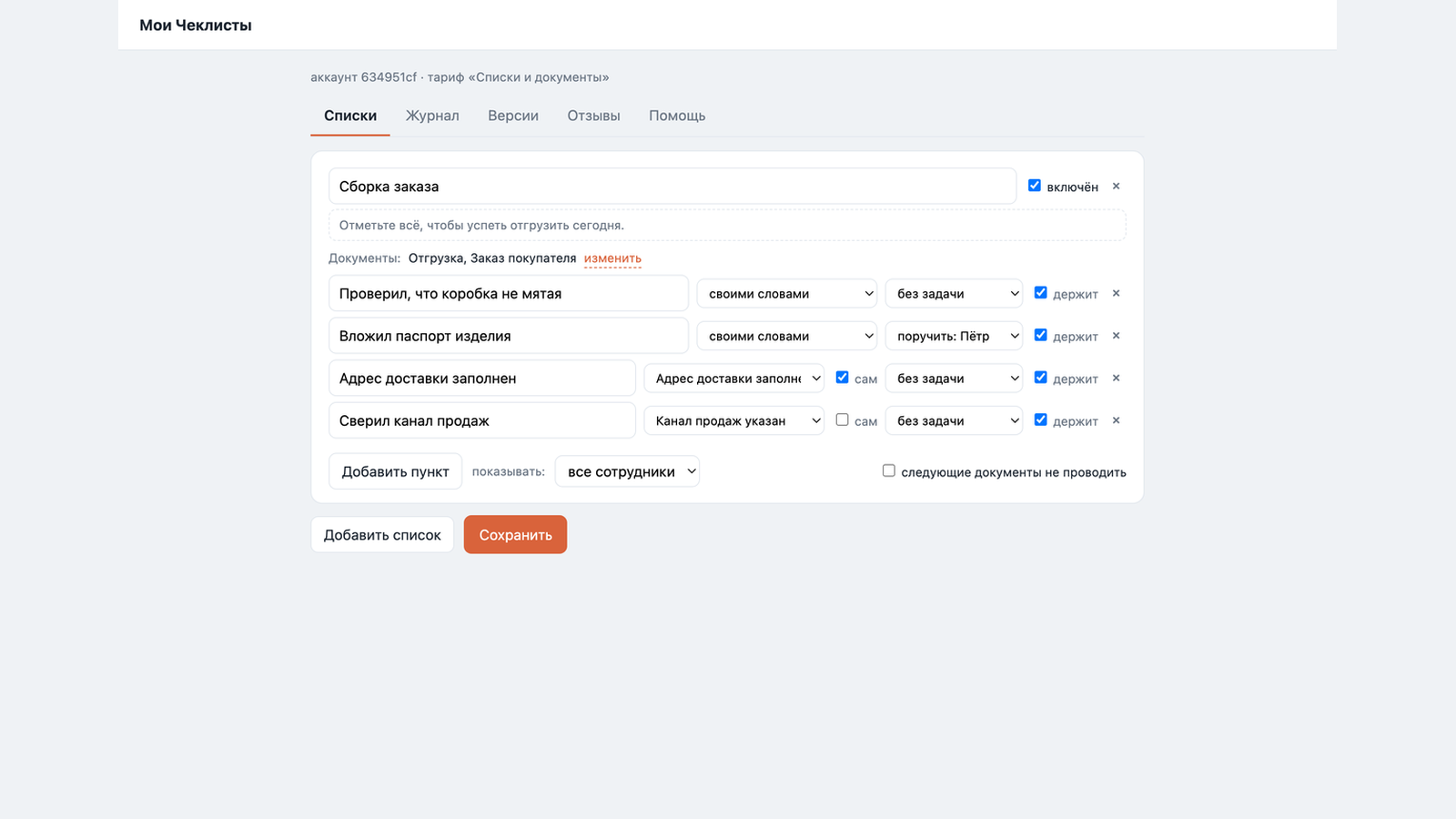Click the Мои Чеклисты header title
Image resolution: width=1456 pixels, height=819 pixels.
[196, 25]
